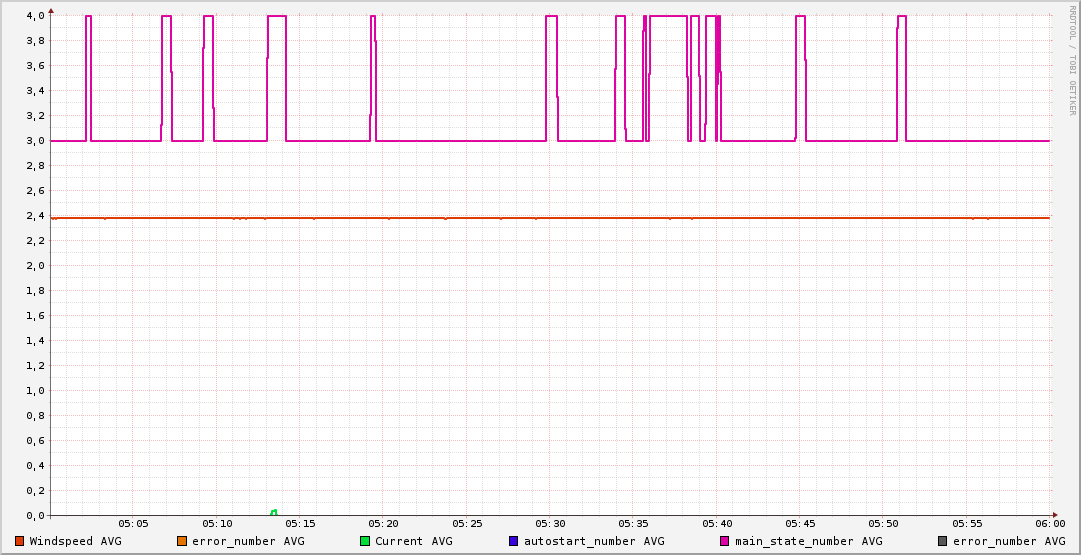Click the blue autostart_number legend swatch
The image size is (1081, 555).
point(514,541)
